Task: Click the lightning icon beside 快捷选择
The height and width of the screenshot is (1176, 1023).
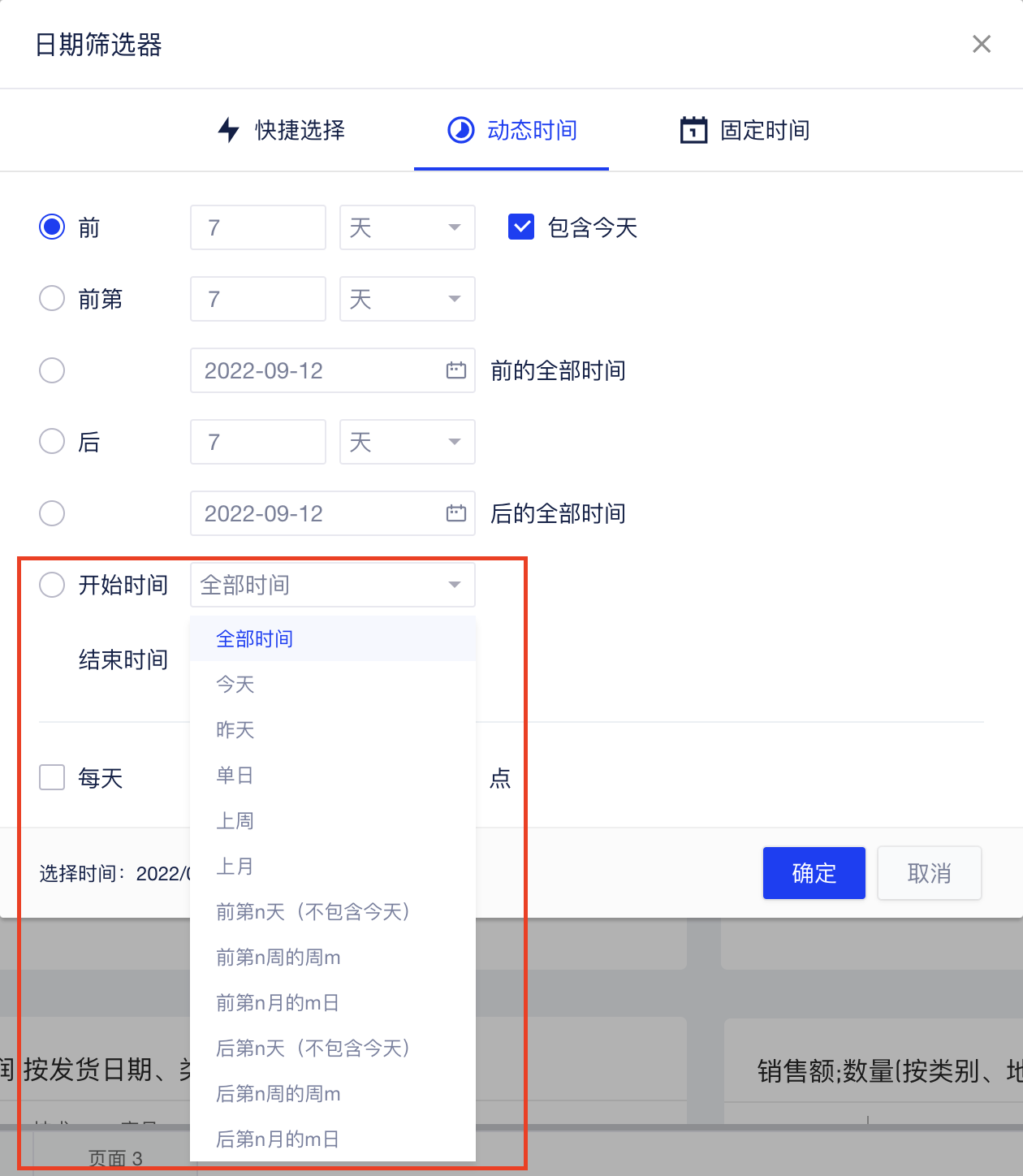Action: (x=228, y=130)
